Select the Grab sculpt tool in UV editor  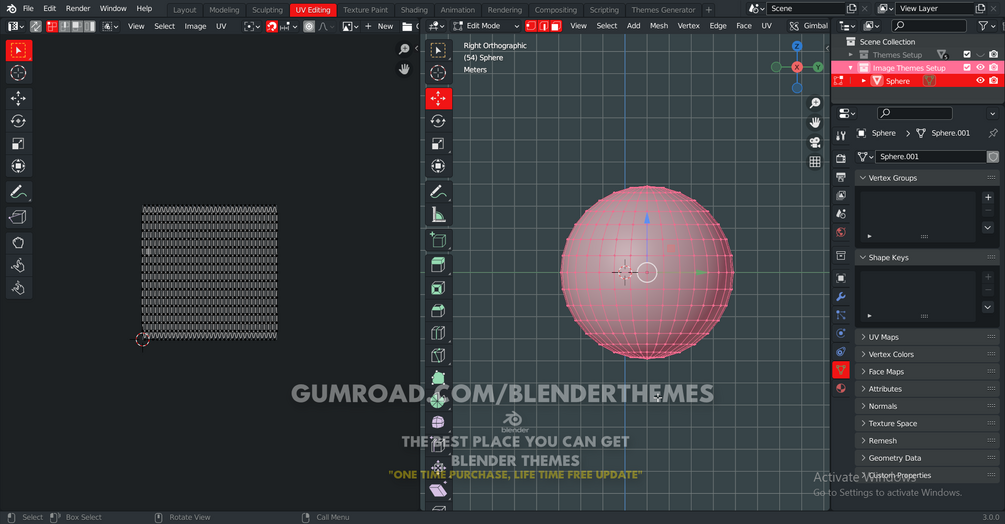[x=18, y=243]
